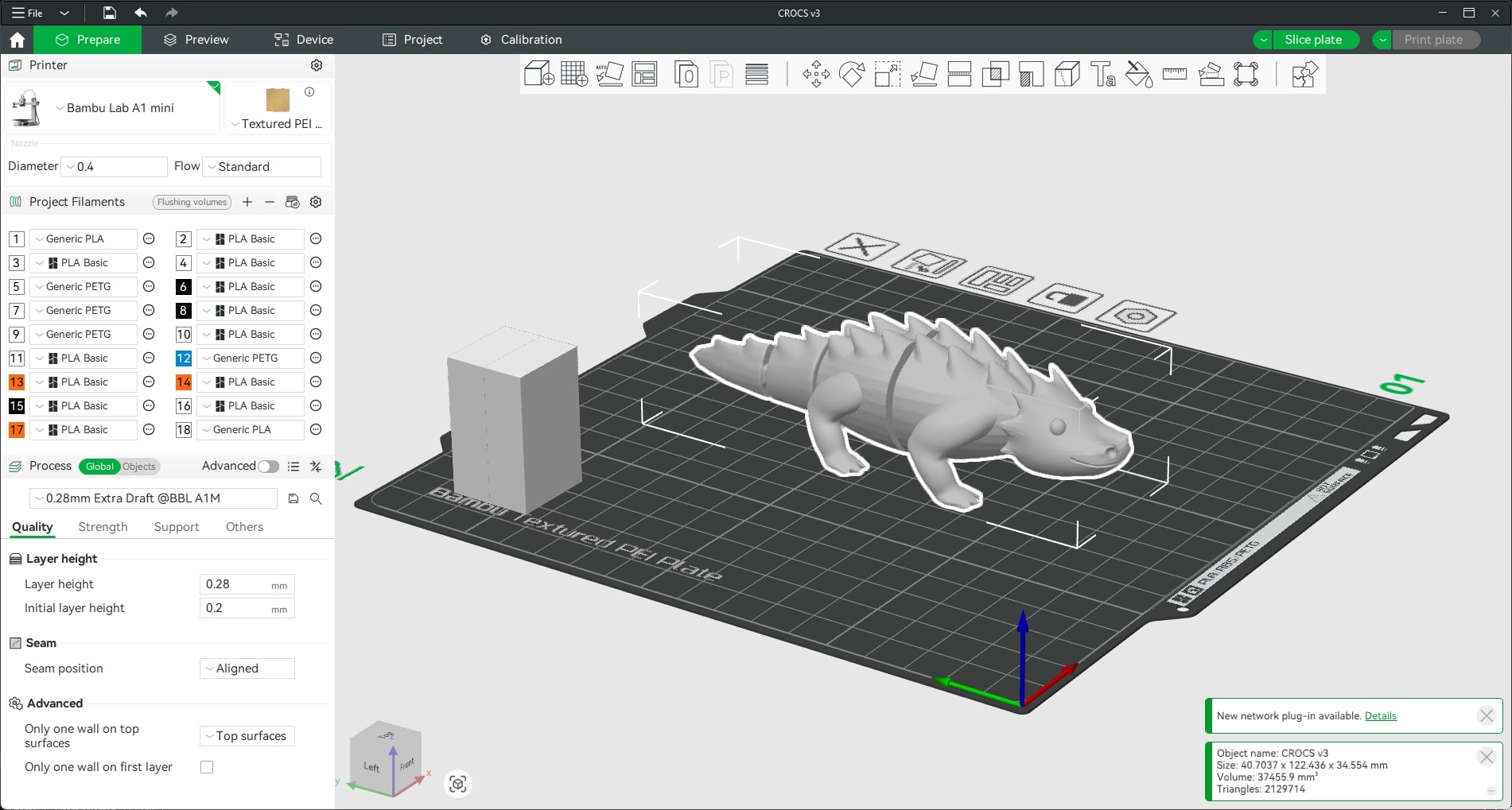This screenshot has width=1512, height=810.
Task: Click filament 15 black color swatch
Action: pyautogui.click(x=16, y=406)
